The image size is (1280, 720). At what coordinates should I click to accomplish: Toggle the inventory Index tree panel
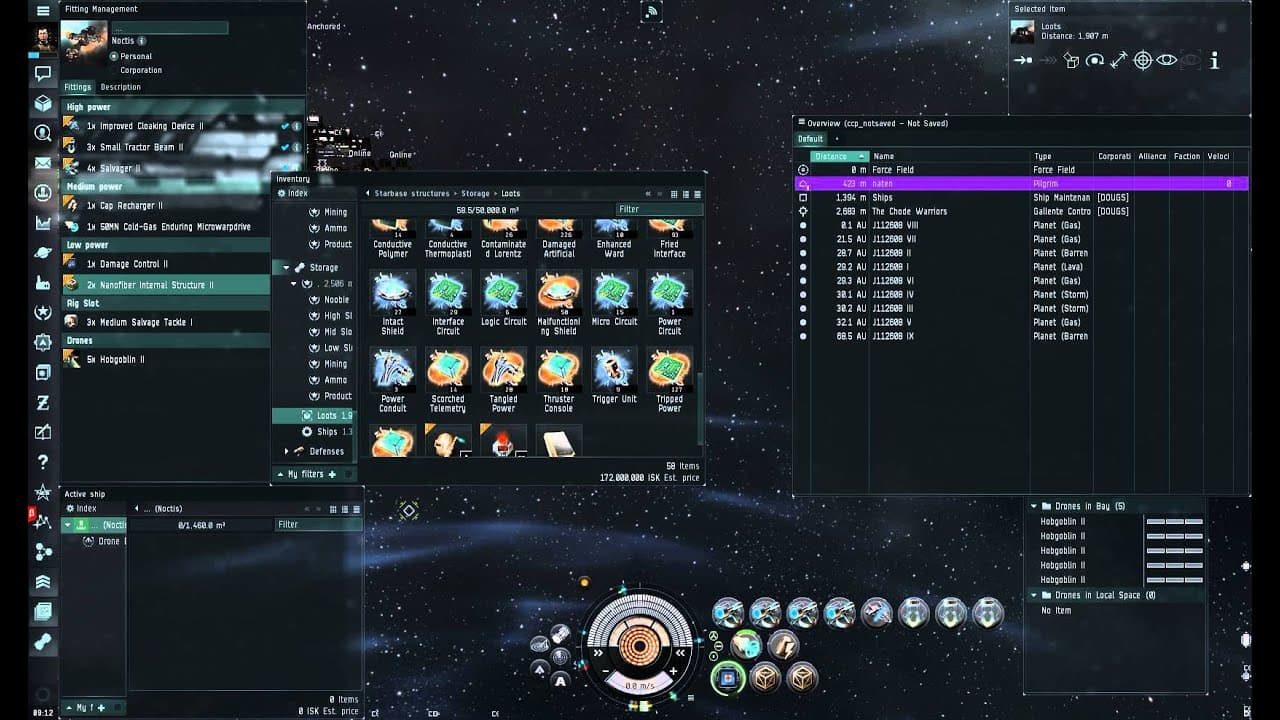tap(292, 193)
